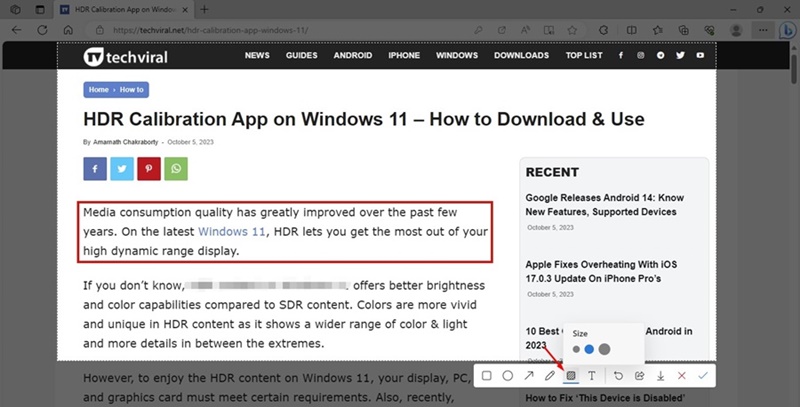Open Techviral Facebook page from header
The width and height of the screenshot is (800, 407).
[x=621, y=55]
